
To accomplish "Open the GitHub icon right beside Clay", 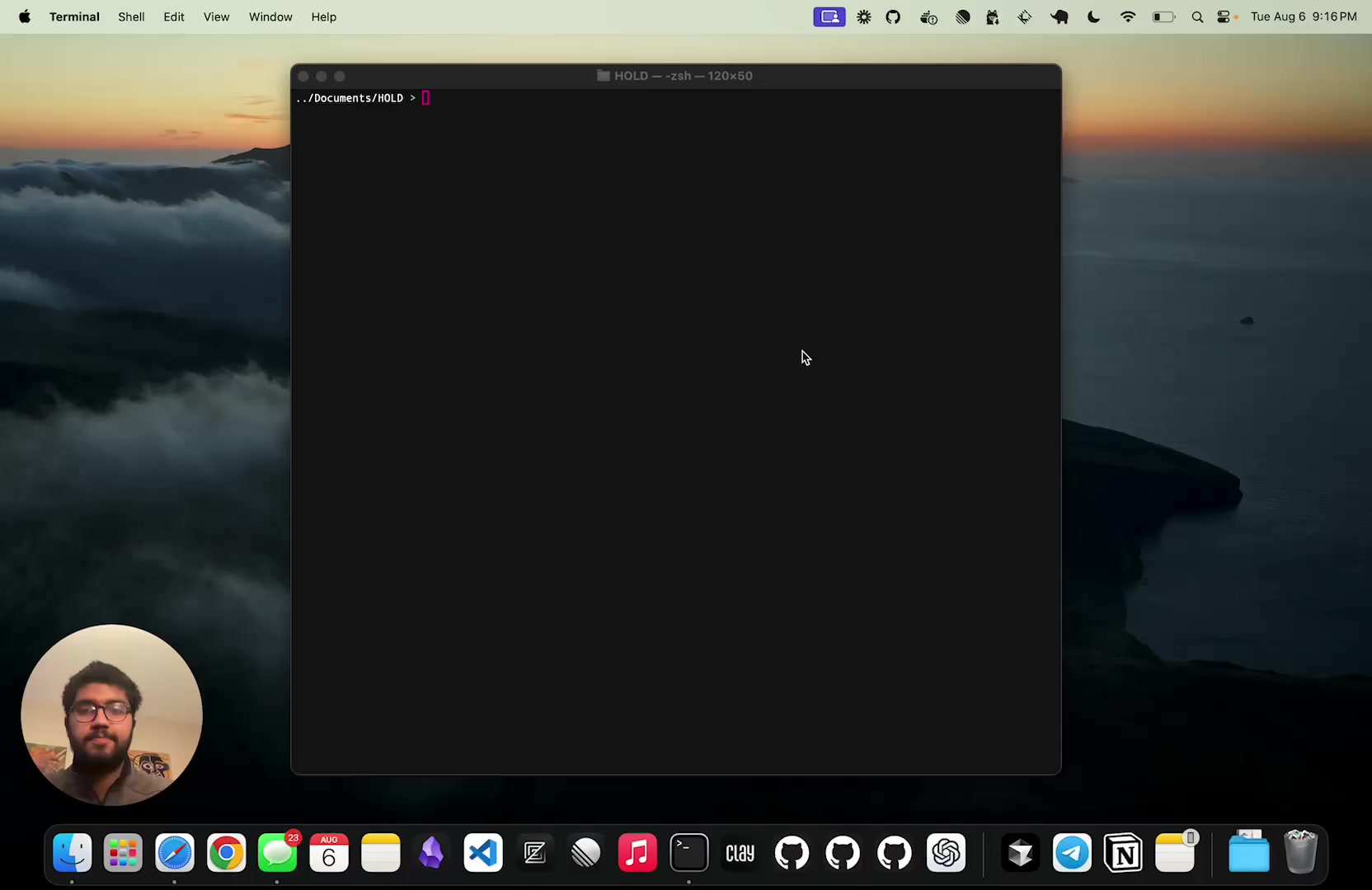I will 792,853.
